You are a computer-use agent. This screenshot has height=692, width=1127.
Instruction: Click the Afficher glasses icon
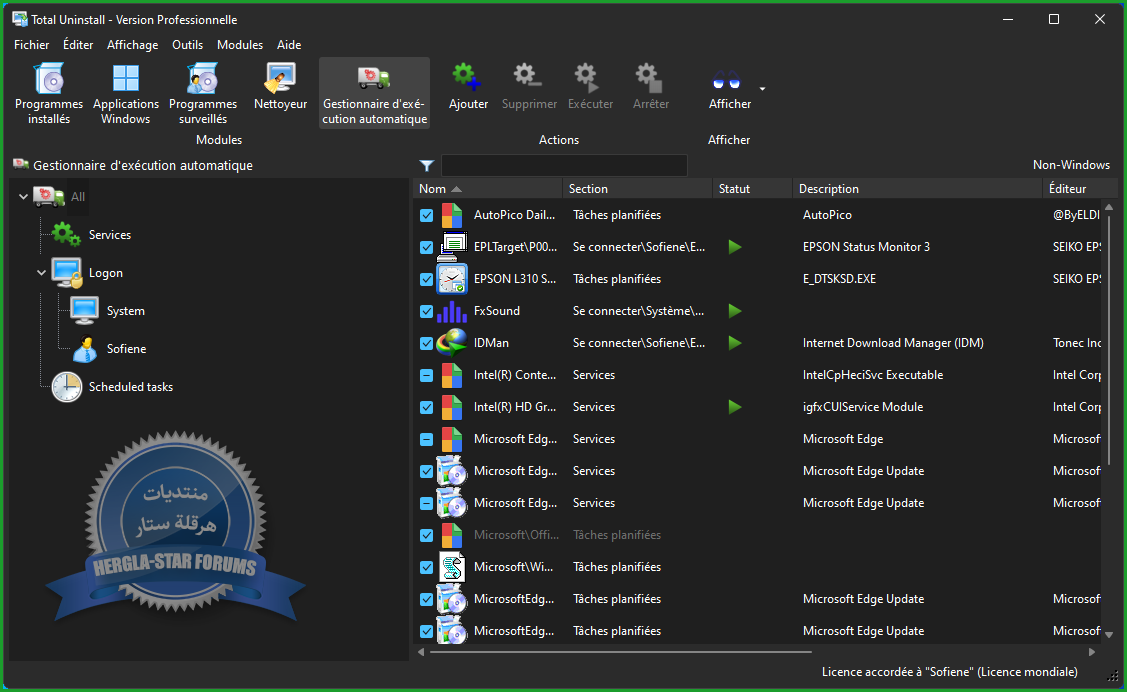click(726, 79)
